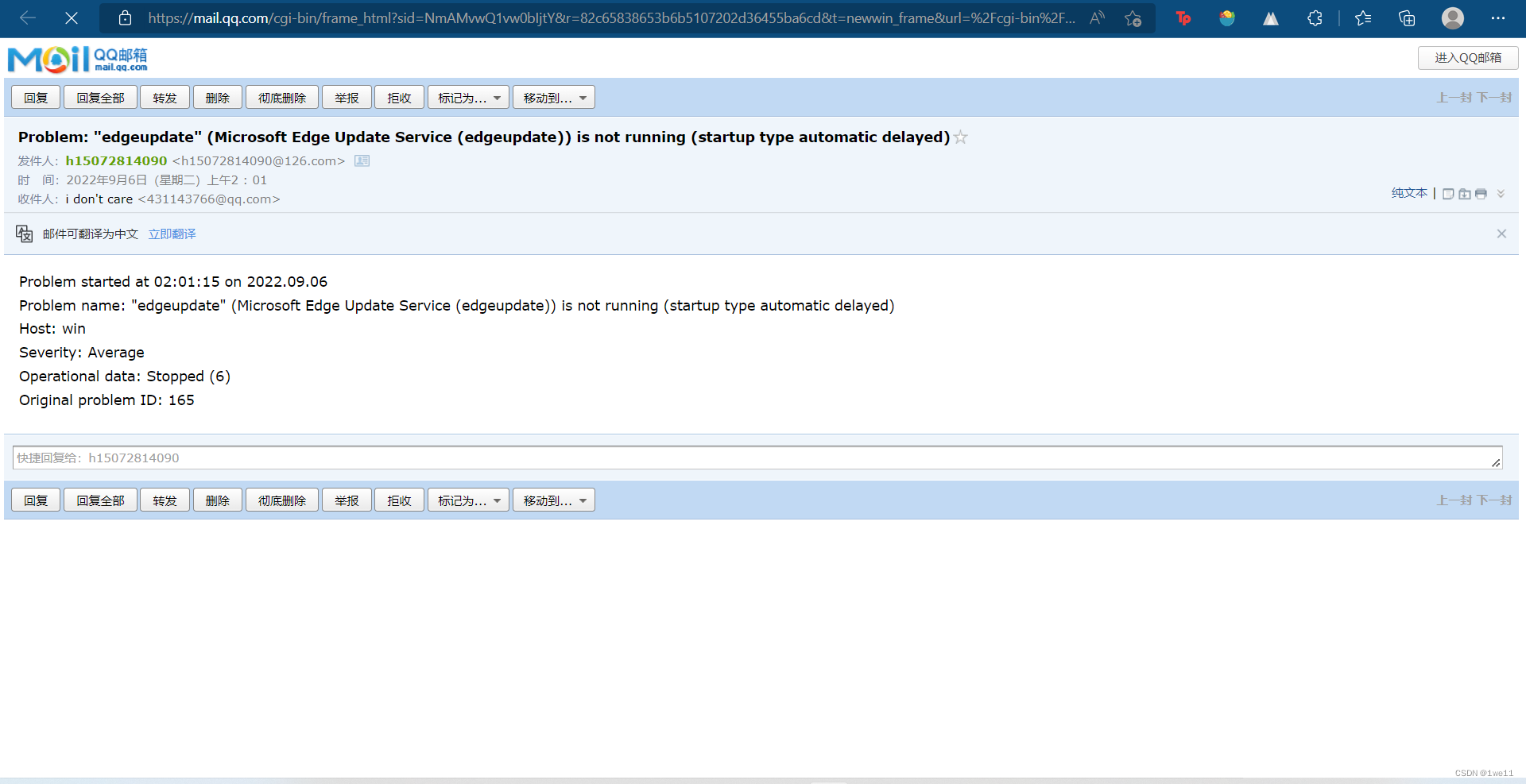Open the red Tp extension icon

1183,17
